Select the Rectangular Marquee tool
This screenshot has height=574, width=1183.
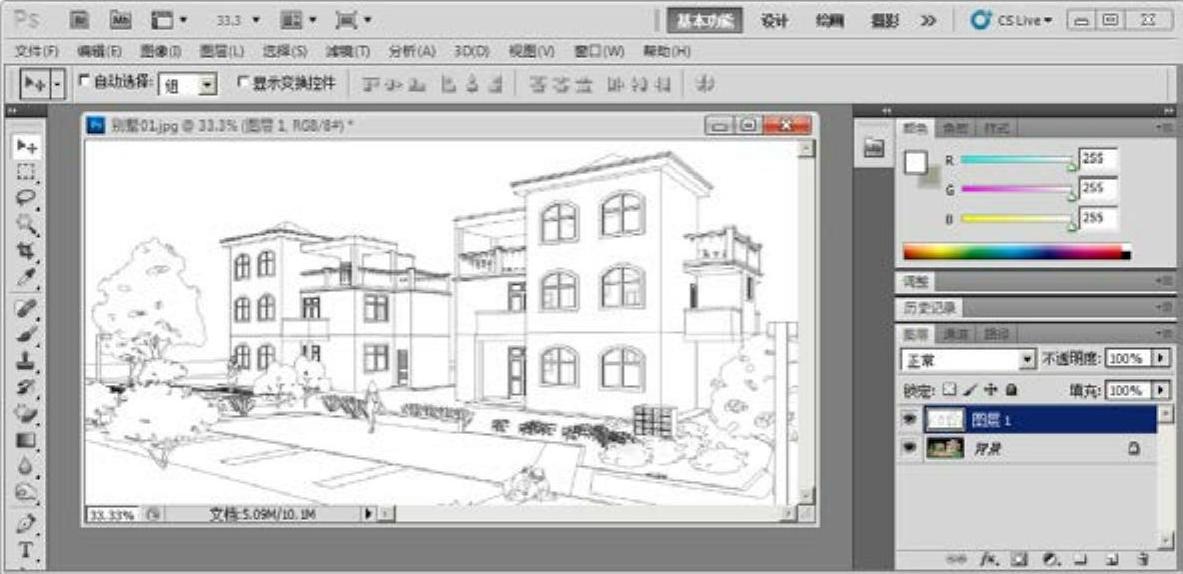coord(27,172)
